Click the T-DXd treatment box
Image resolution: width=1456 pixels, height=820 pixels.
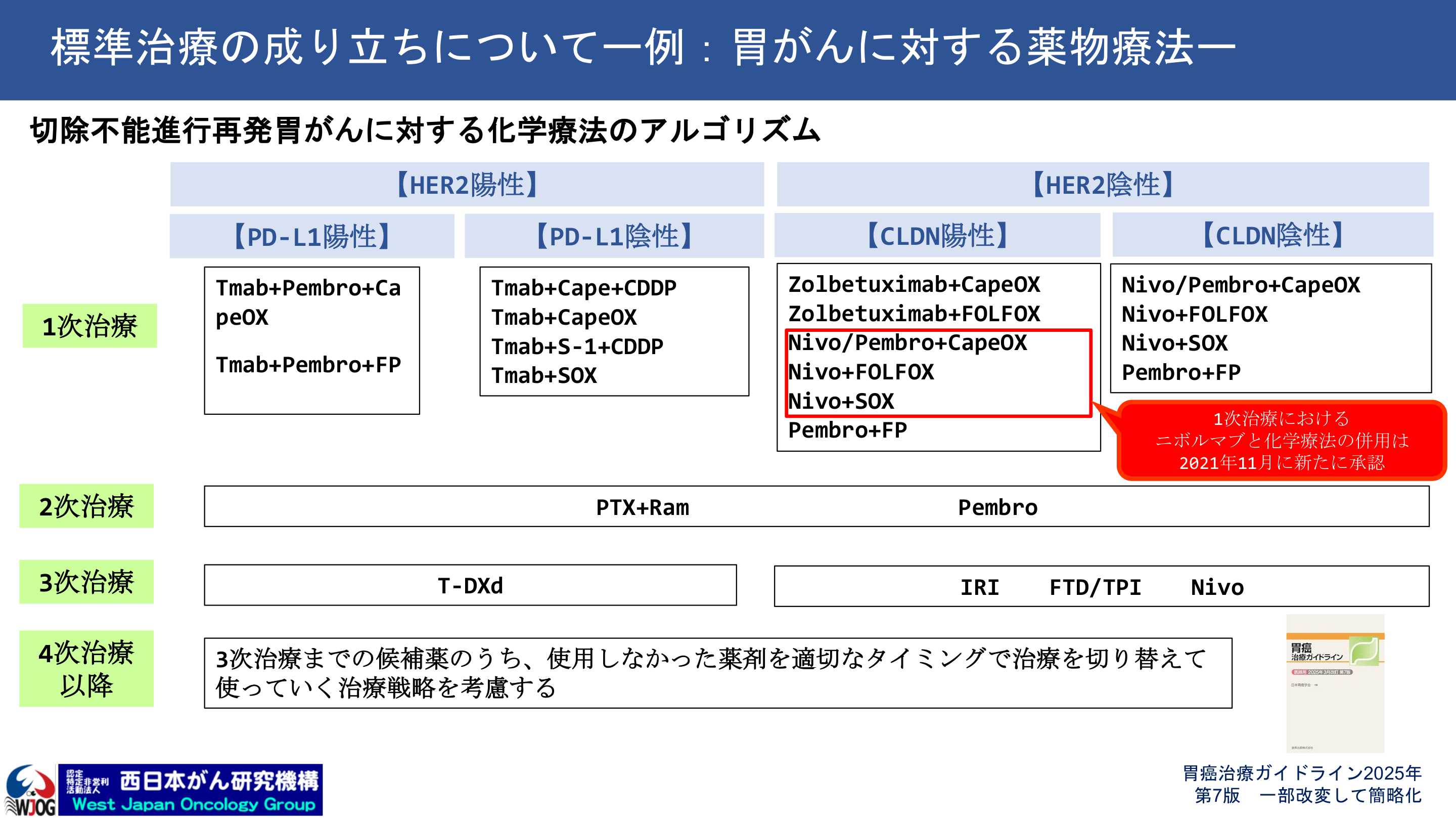coord(470,585)
